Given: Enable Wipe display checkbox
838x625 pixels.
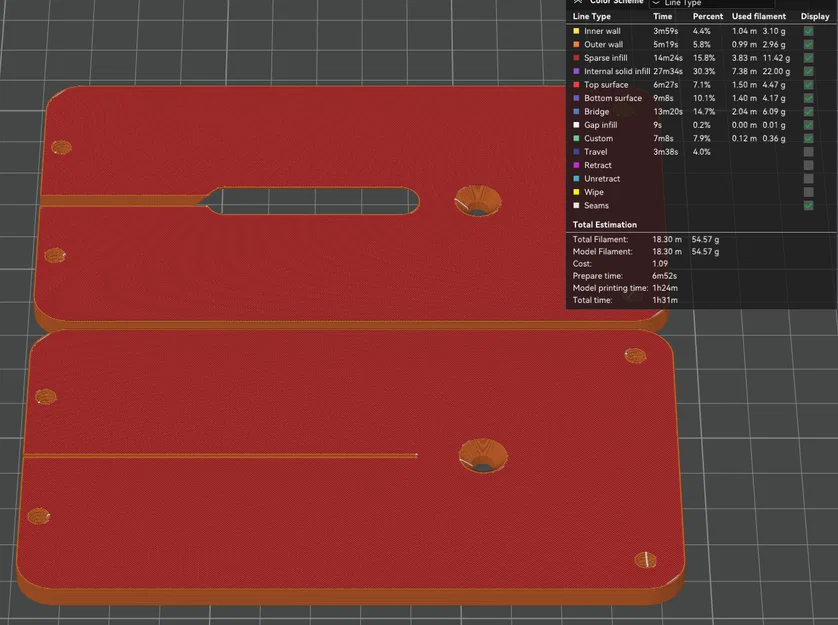Looking at the screenshot, I should click(808, 192).
